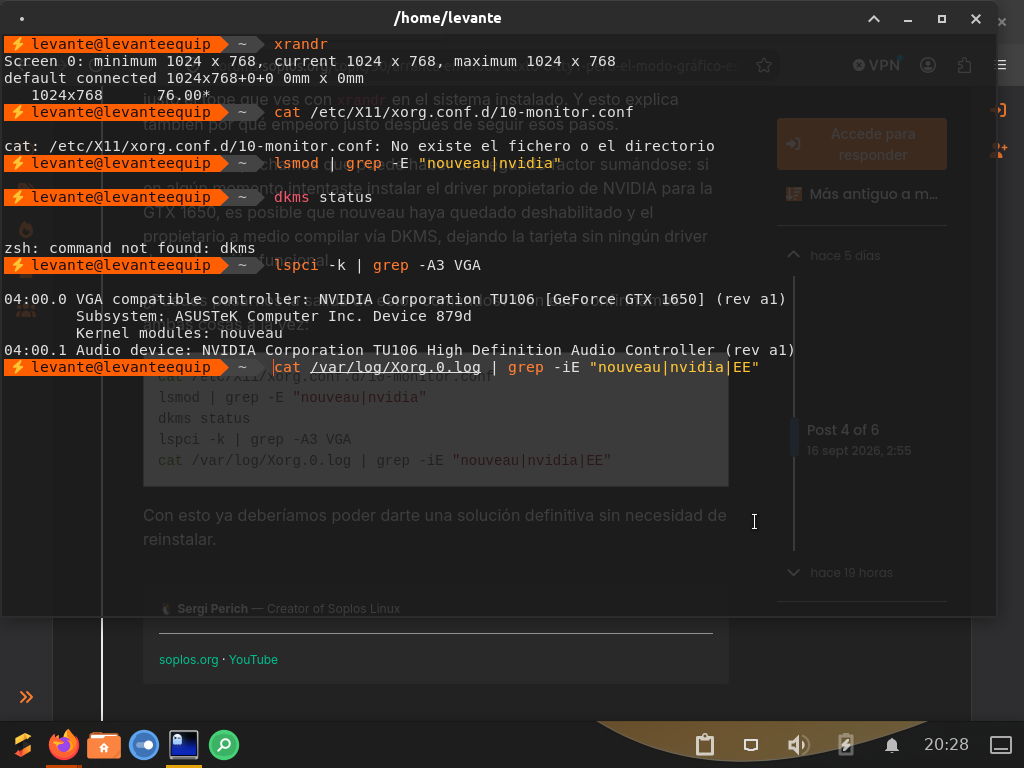Open Firefox from the taskbar

coord(63,744)
